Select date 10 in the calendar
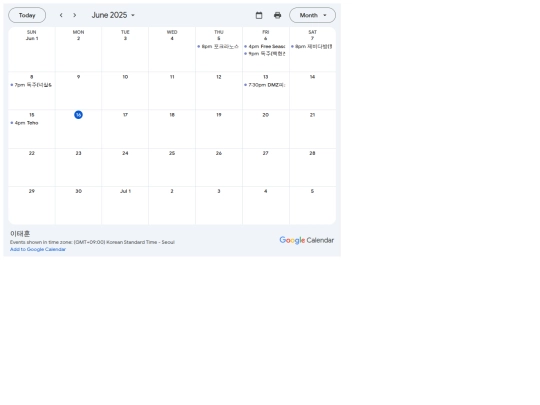 [x=125, y=77]
